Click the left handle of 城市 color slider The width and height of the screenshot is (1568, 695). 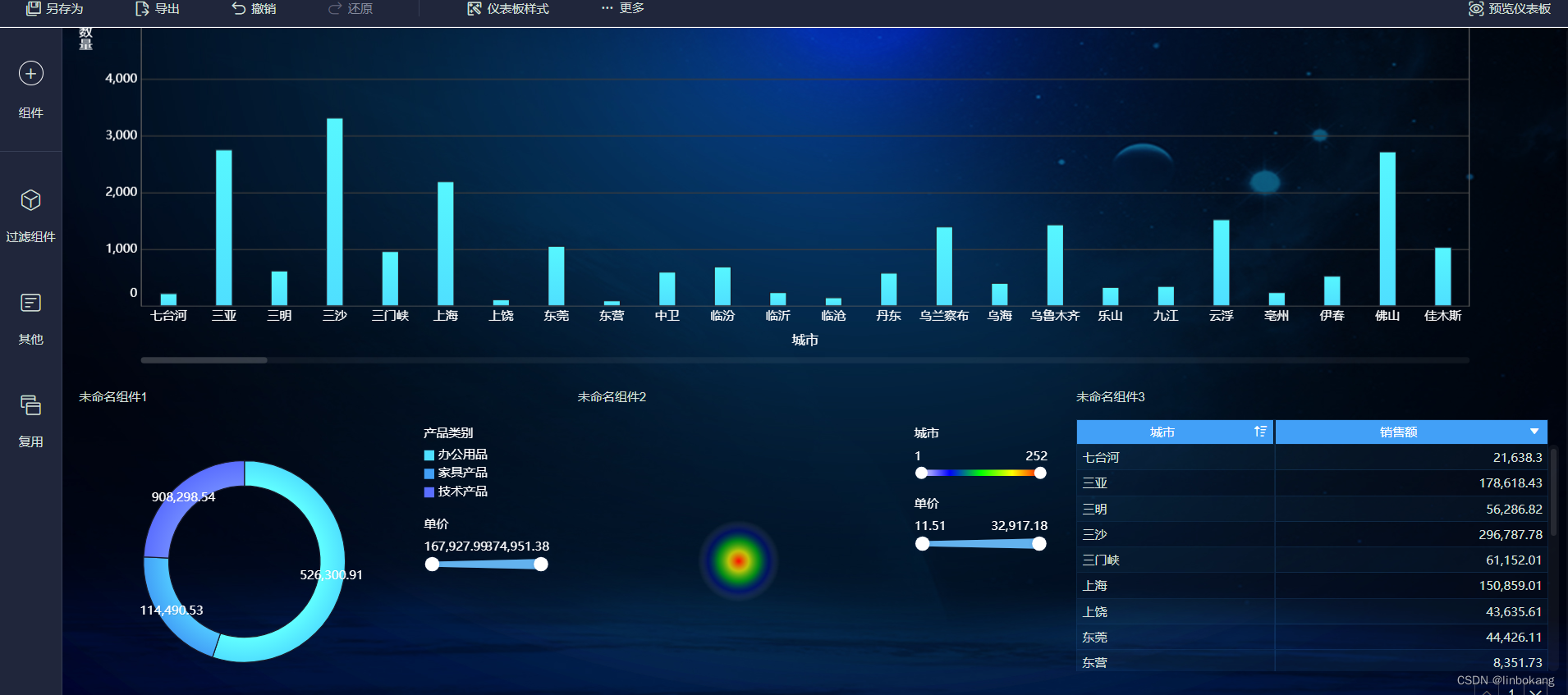(922, 473)
